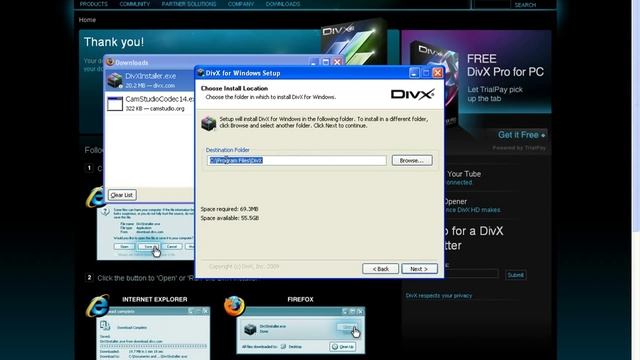The image size is (640, 360).
Task: Close the Downloads window
Action: pos(337,62)
